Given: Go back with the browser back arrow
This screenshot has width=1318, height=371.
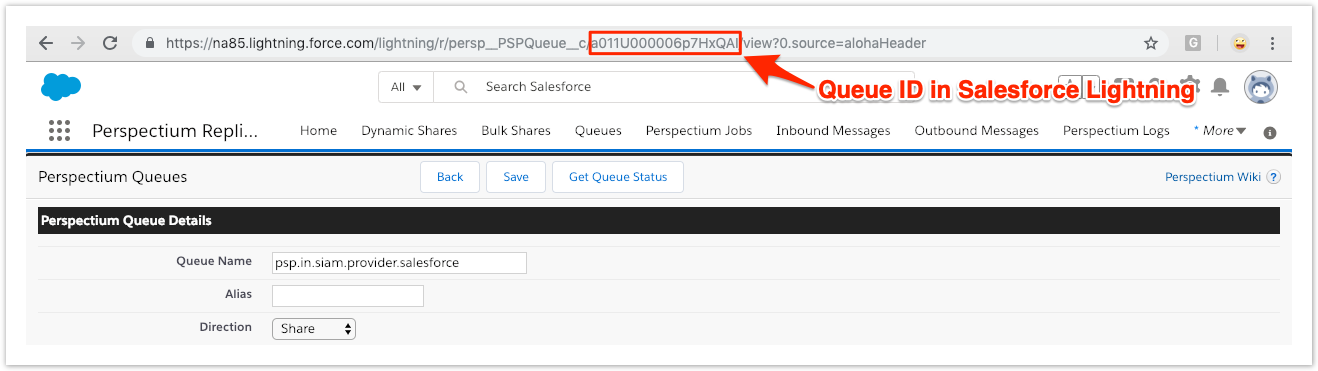Looking at the screenshot, I should tap(46, 43).
